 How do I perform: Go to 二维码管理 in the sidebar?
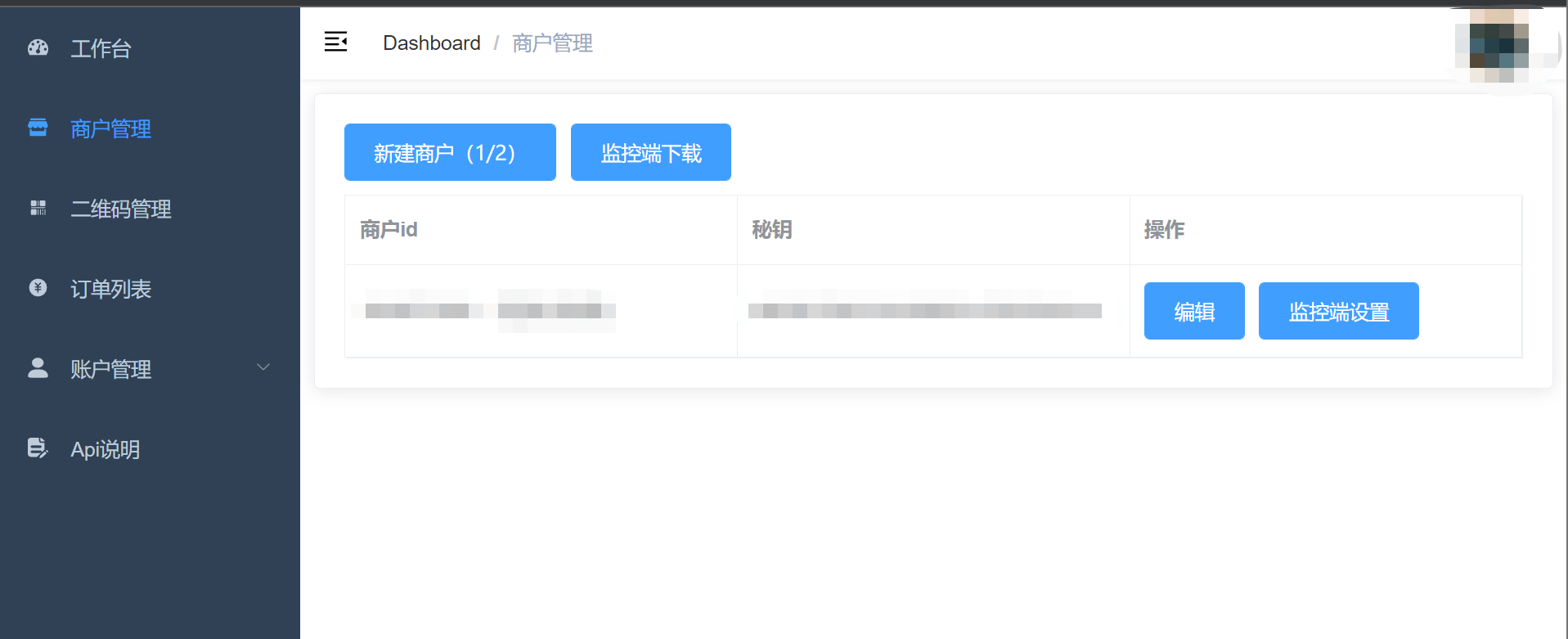point(150,209)
